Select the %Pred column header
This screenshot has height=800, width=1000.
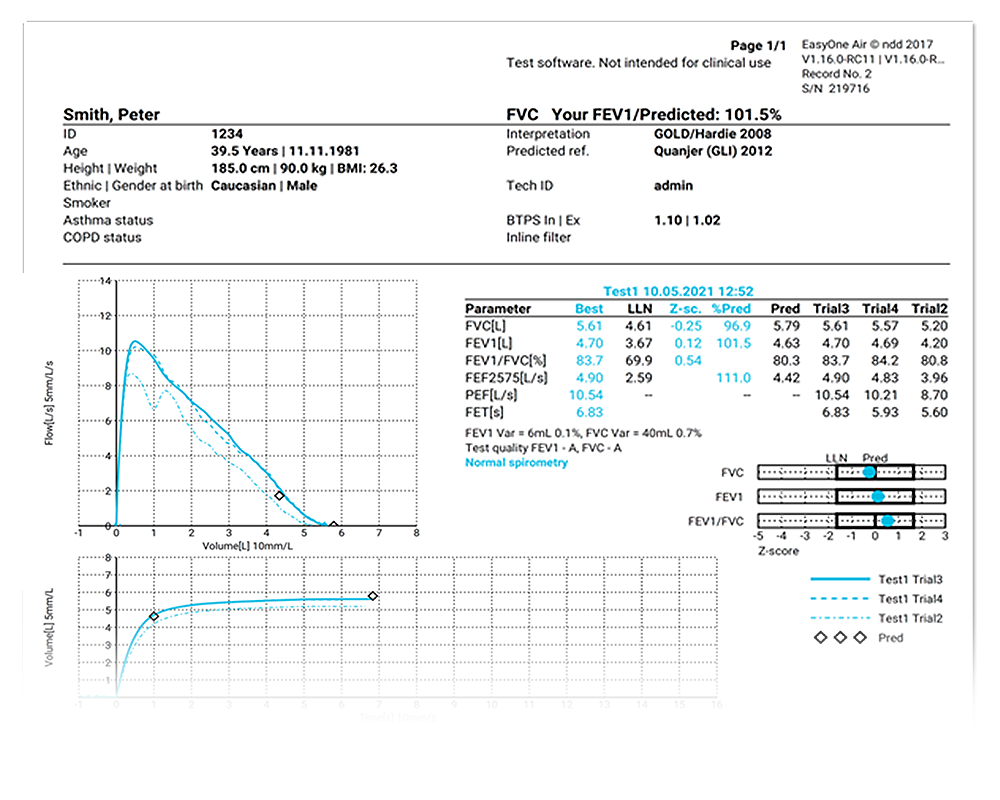pyautogui.click(x=730, y=309)
